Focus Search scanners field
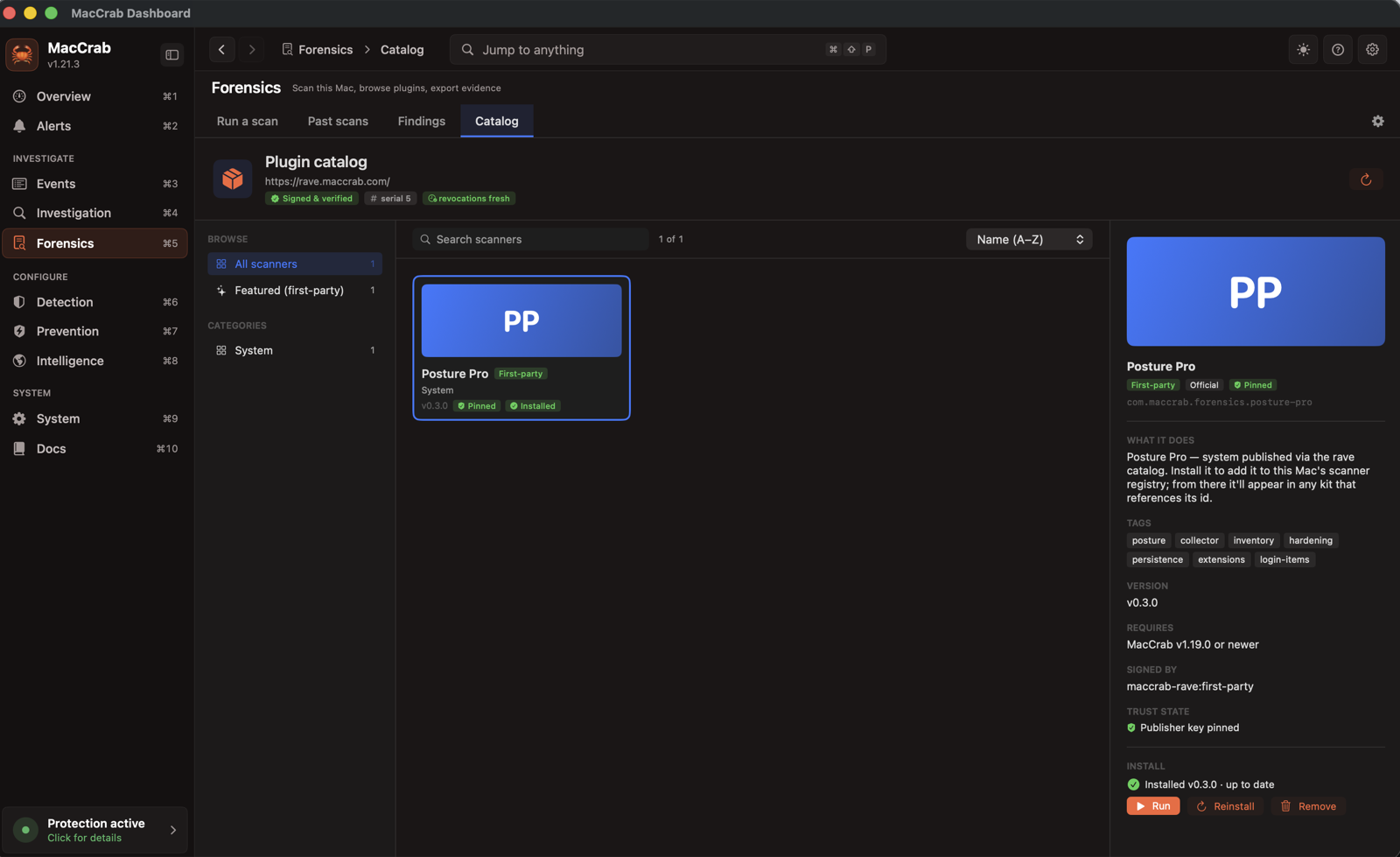This screenshot has height=857, width=1400. [530, 239]
